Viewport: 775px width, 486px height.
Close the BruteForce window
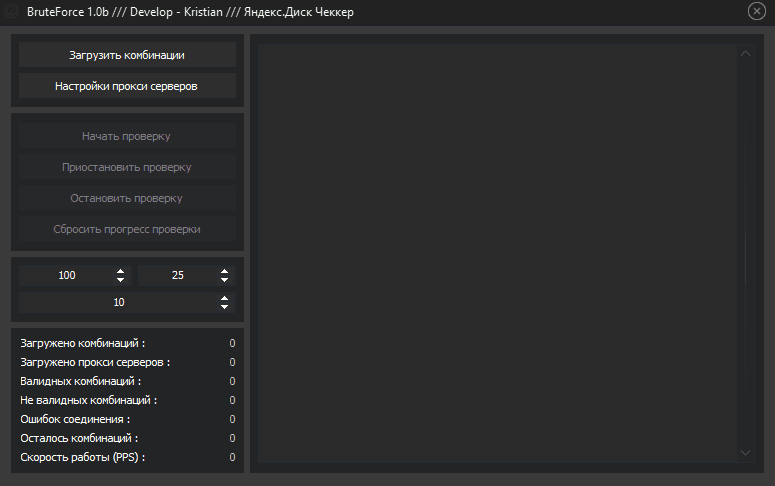point(756,12)
